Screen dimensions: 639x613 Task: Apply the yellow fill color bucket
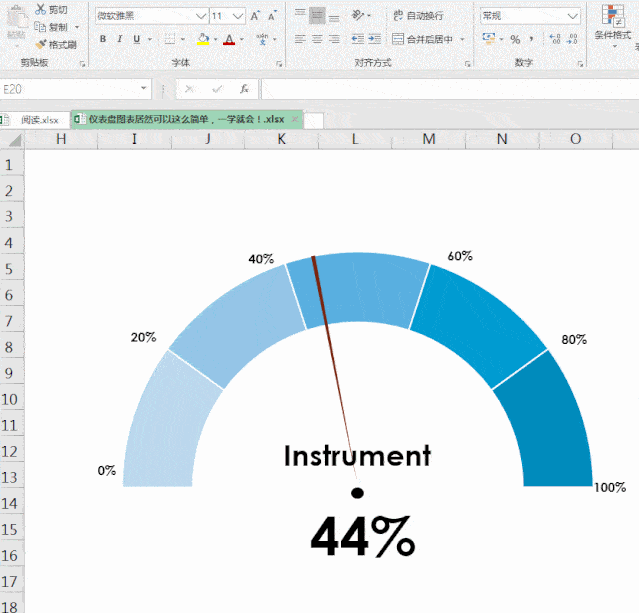(x=203, y=39)
